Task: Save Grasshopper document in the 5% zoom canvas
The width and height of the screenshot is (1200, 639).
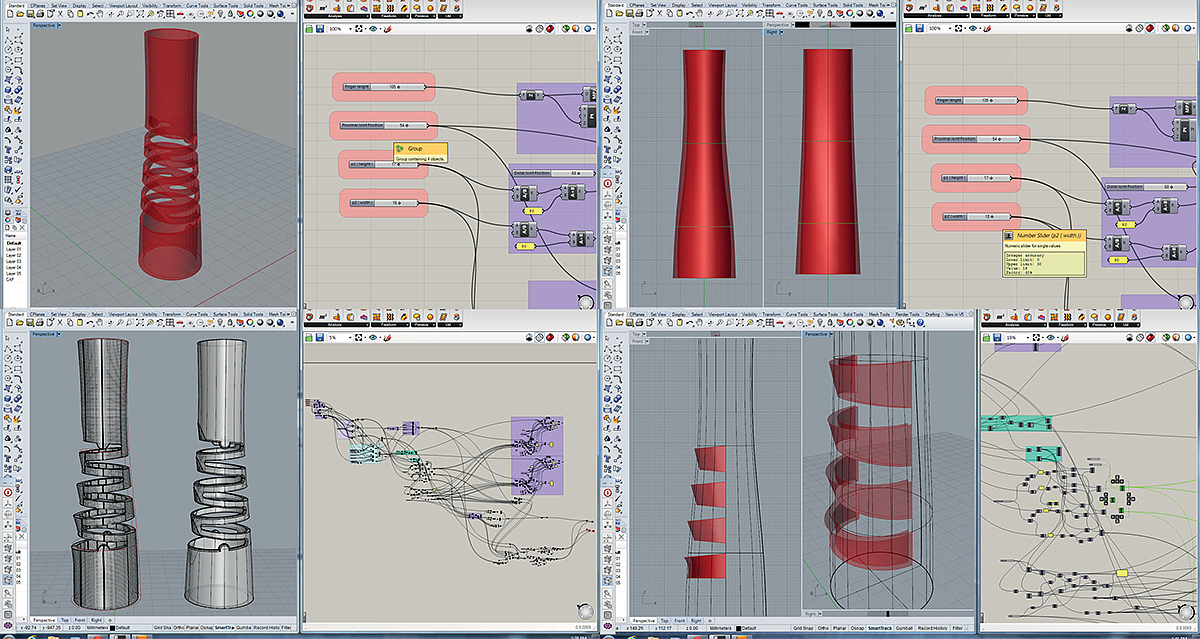Action: (x=318, y=339)
